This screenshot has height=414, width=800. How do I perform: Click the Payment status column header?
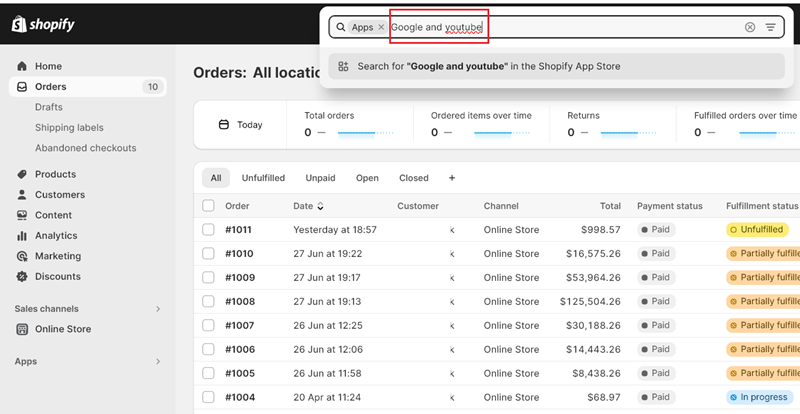(x=669, y=206)
